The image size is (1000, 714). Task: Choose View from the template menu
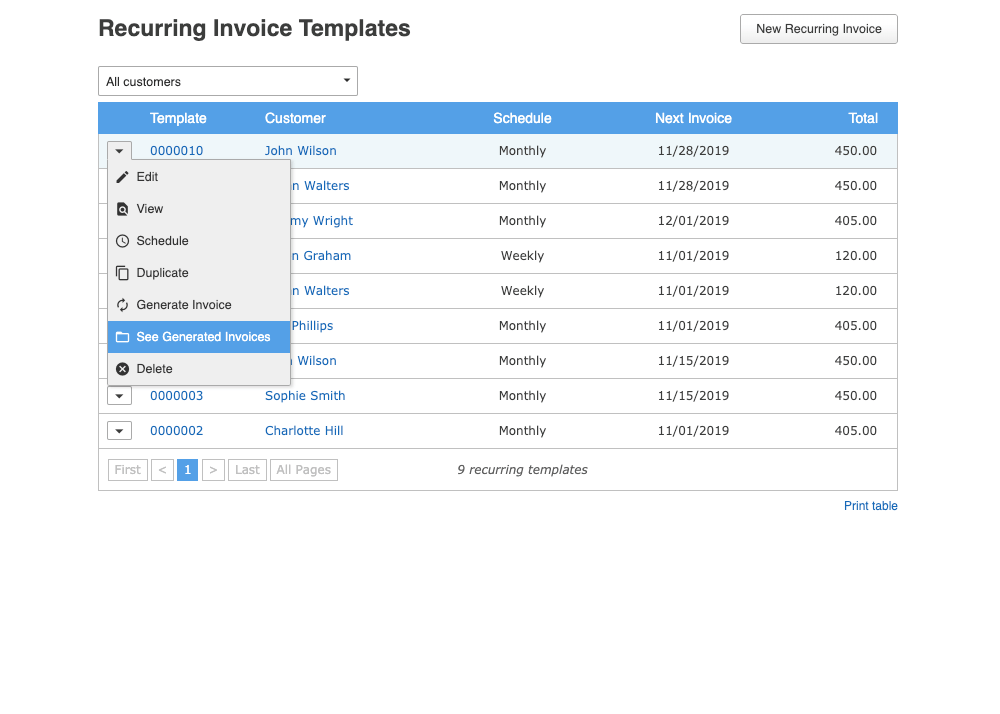[x=199, y=209]
